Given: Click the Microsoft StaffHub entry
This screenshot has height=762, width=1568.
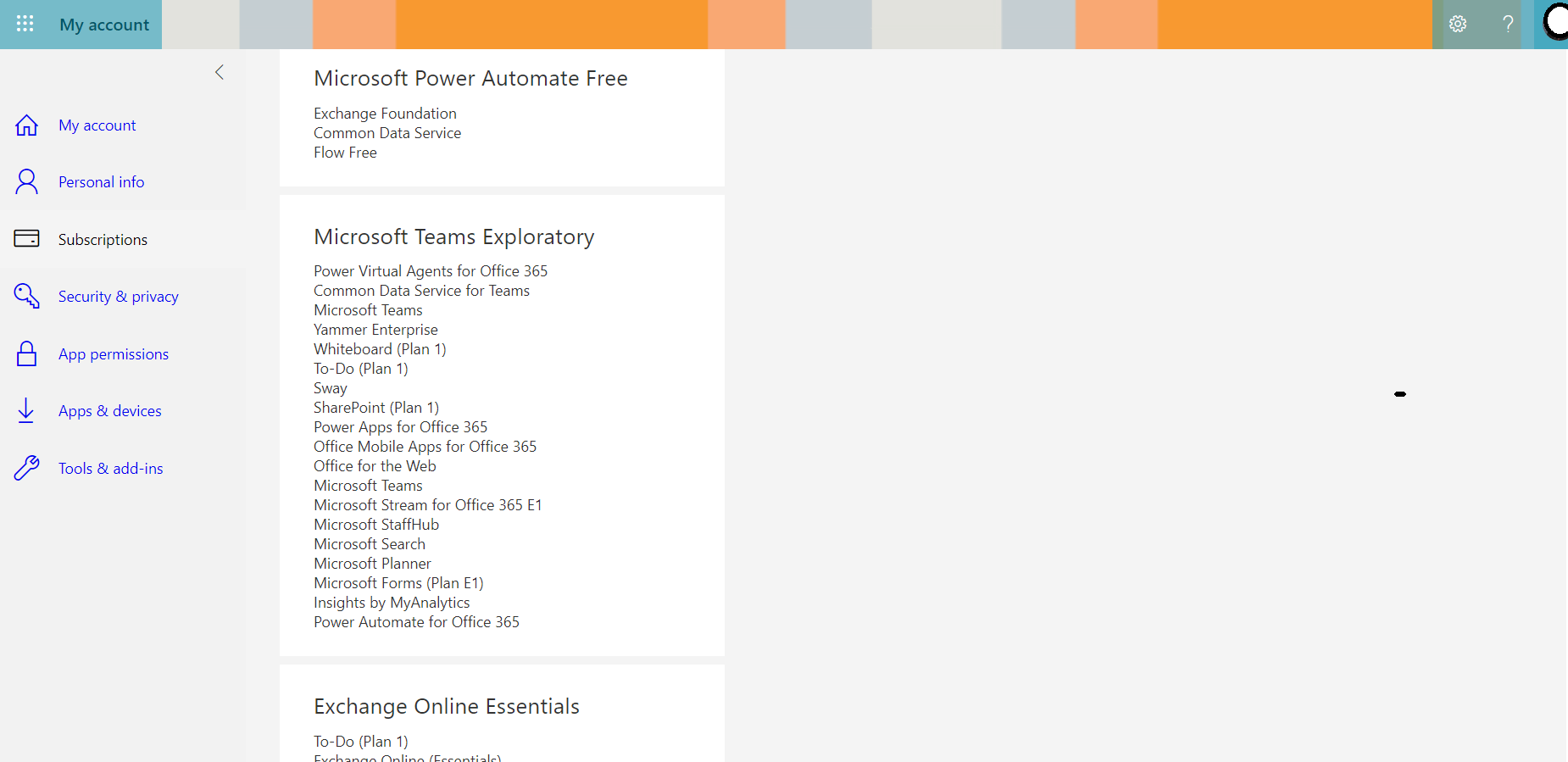Looking at the screenshot, I should (376, 525).
